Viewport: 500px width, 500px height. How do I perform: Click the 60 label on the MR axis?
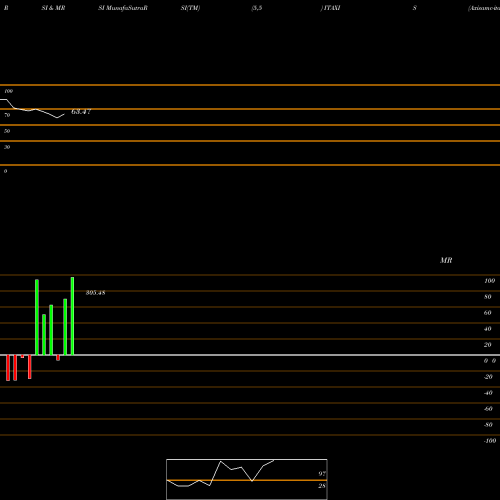[488, 313]
